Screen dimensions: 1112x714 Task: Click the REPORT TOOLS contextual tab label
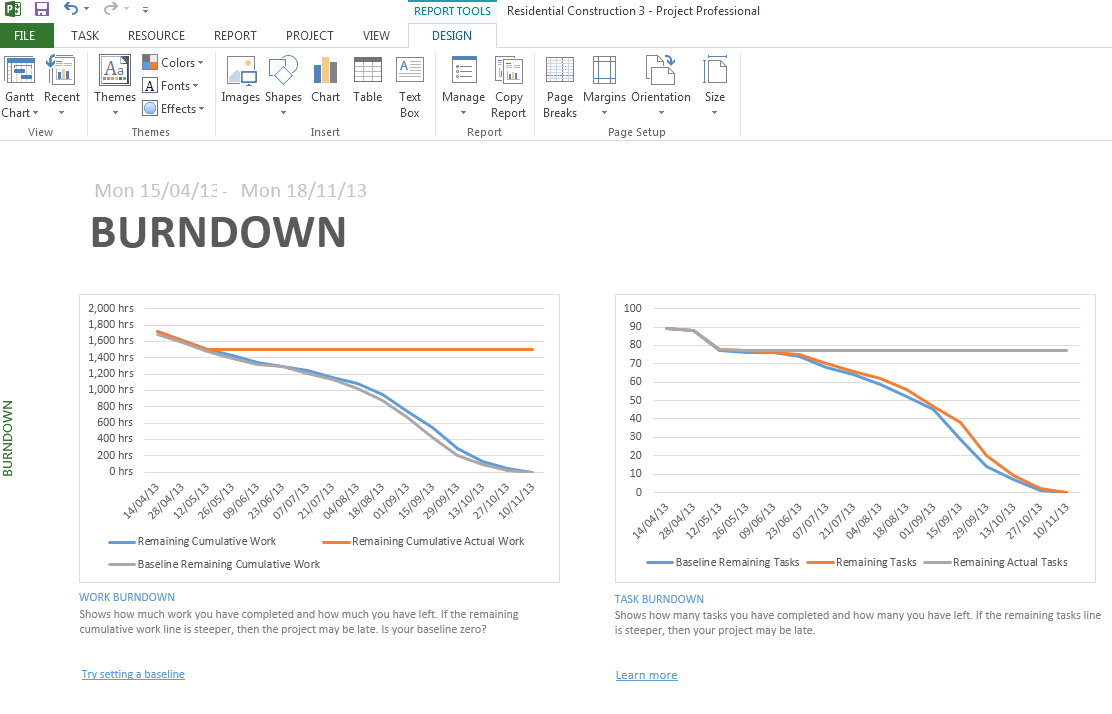click(x=452, y=11)
